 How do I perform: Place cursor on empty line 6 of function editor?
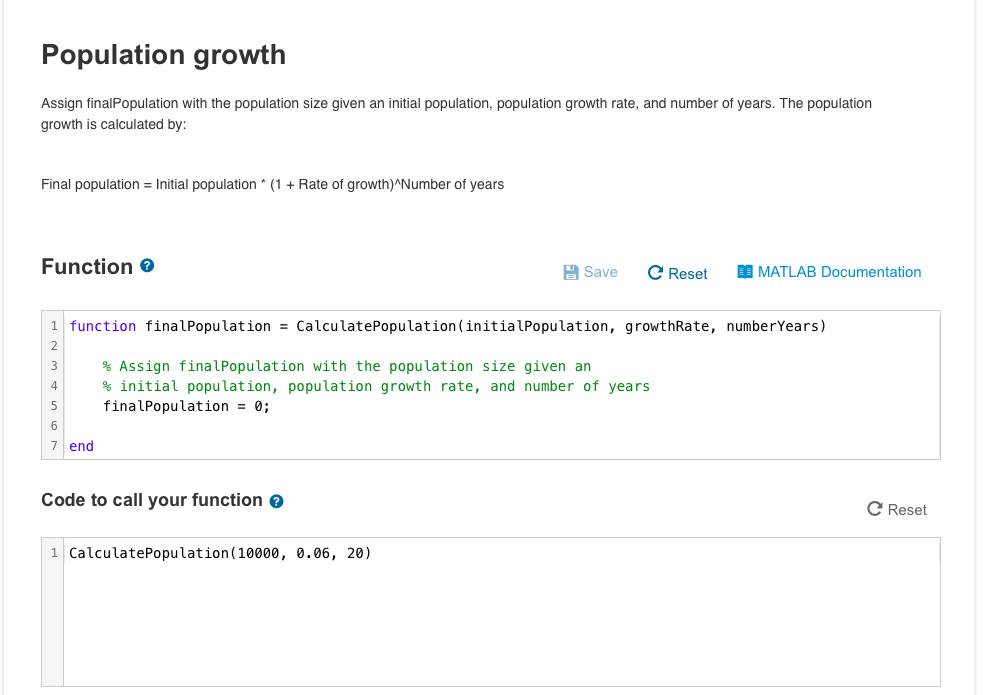[400, 426]
